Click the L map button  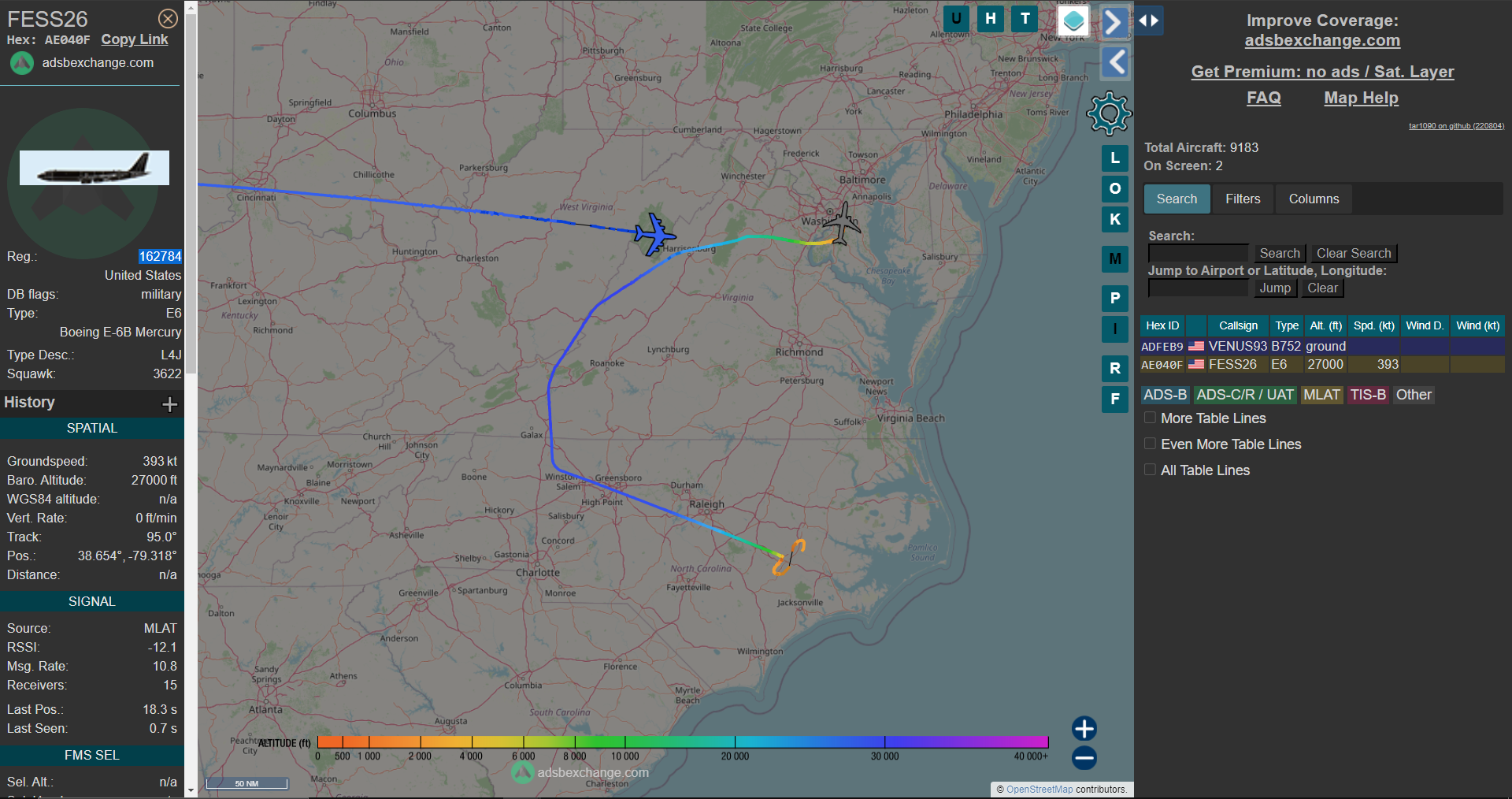point(1115,158)
